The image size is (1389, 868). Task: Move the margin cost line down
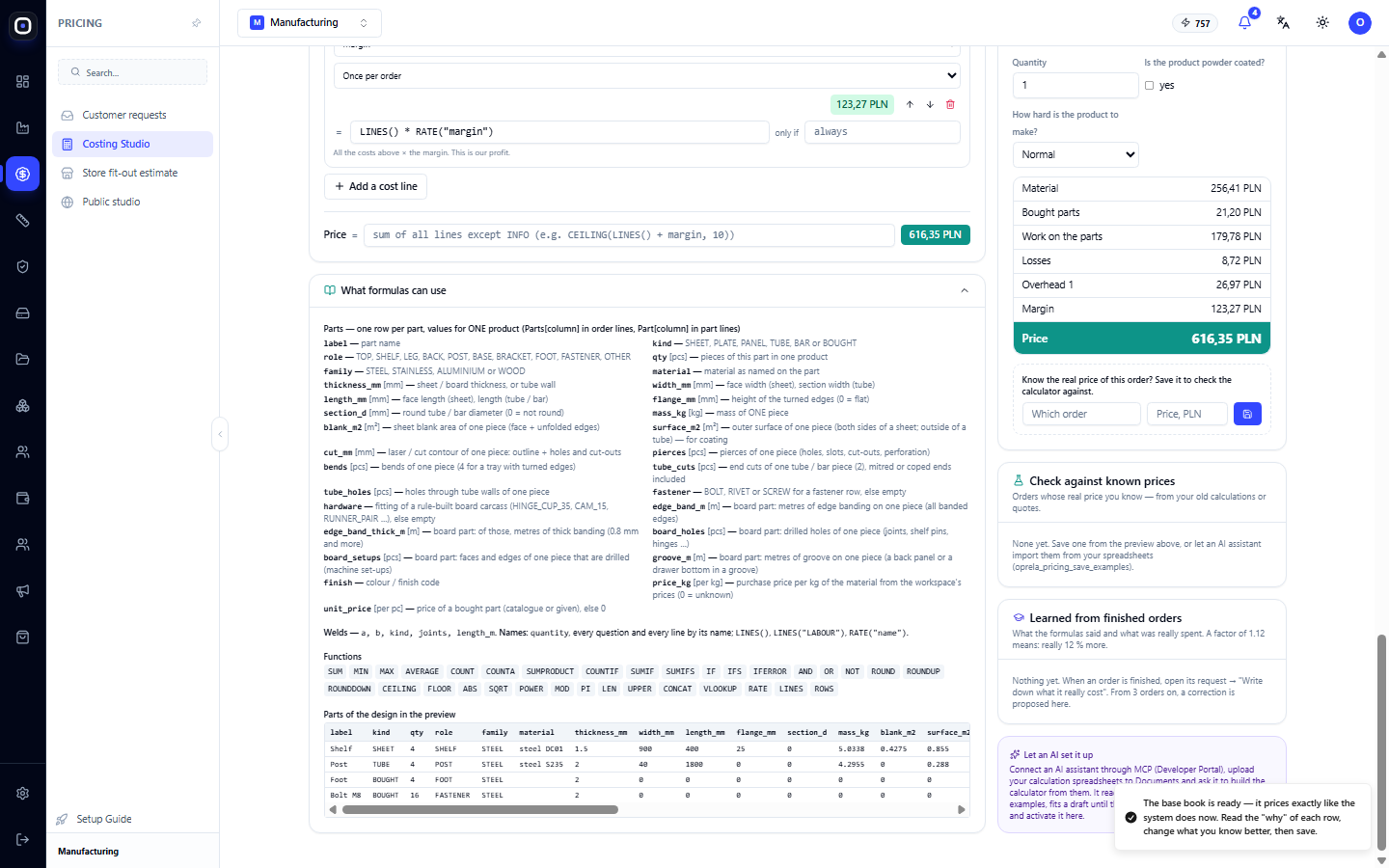tap(930, 104)
